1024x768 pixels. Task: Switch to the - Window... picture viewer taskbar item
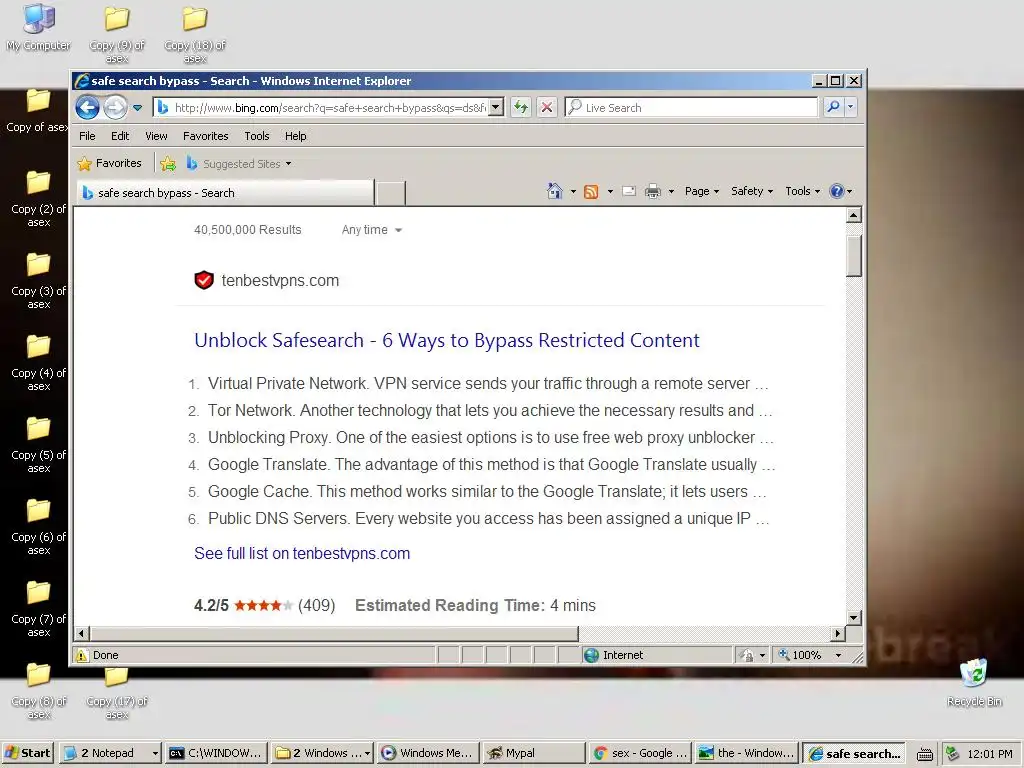(746, 753)
